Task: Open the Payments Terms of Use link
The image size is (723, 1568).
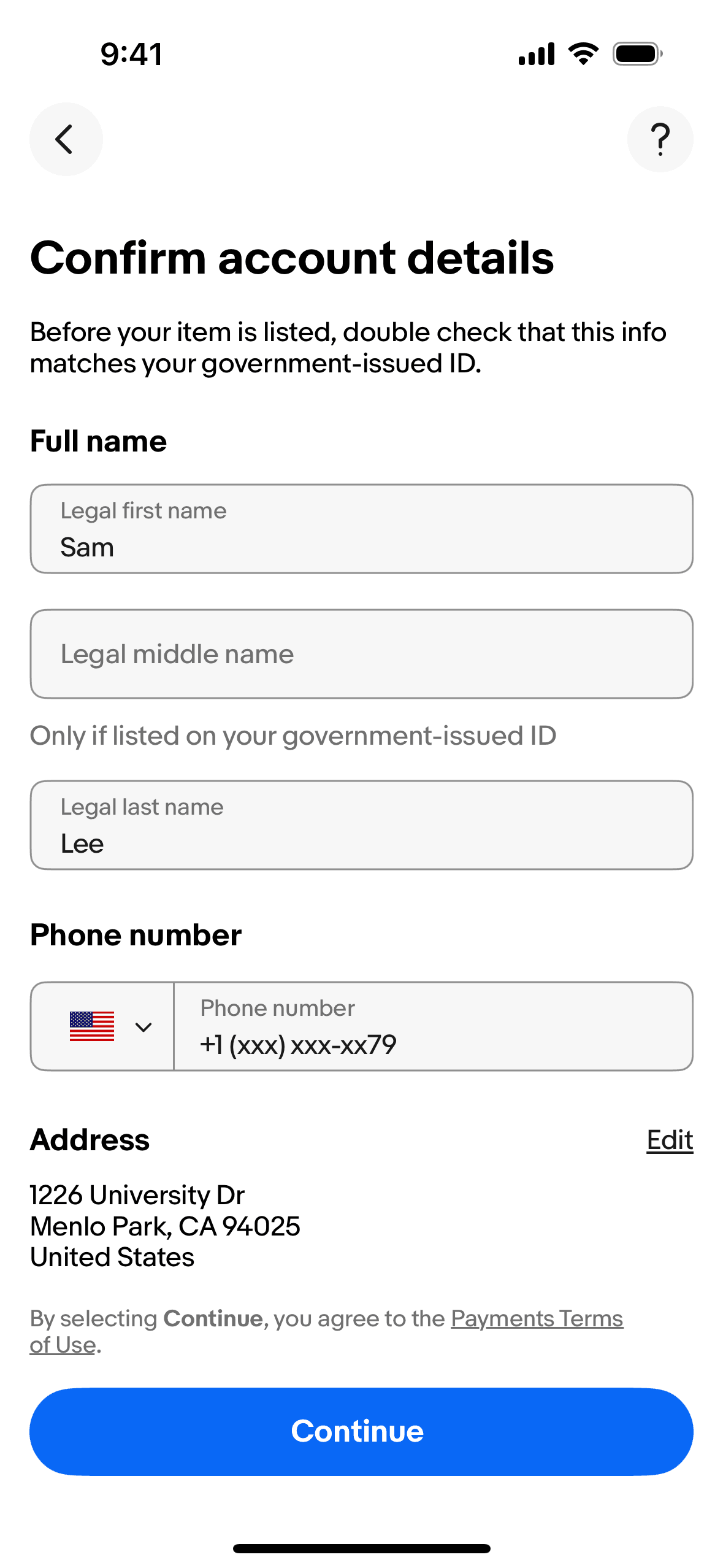Action: tap(537, 1318)
